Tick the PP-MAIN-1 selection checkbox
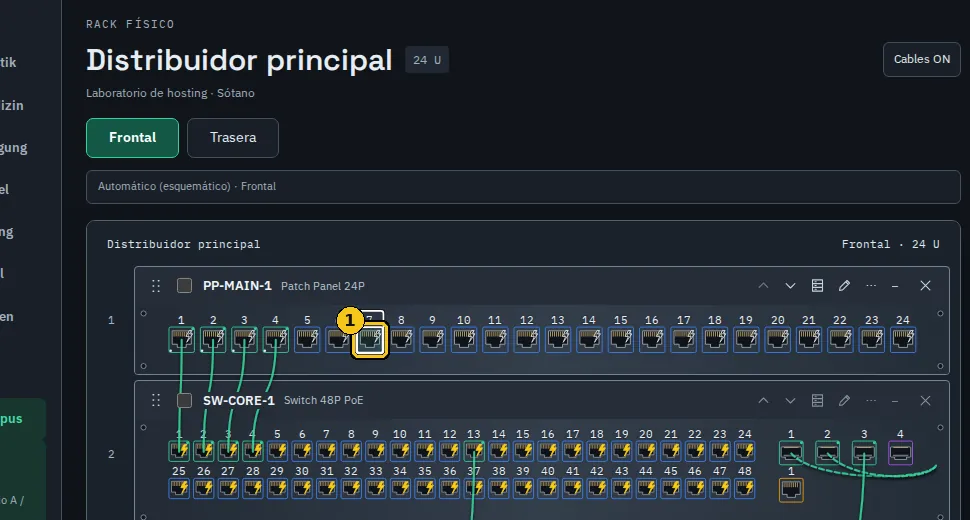 click(x=184, y=286)
